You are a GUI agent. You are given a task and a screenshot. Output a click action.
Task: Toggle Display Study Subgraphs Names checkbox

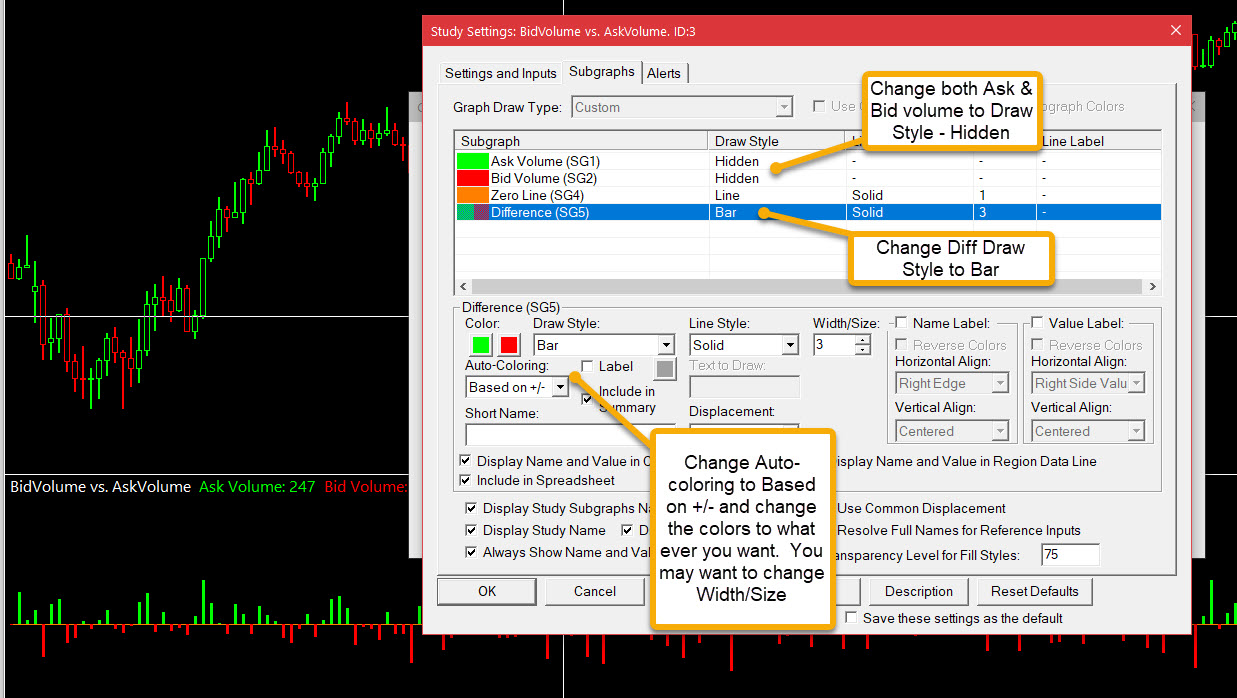click(472, 508)
